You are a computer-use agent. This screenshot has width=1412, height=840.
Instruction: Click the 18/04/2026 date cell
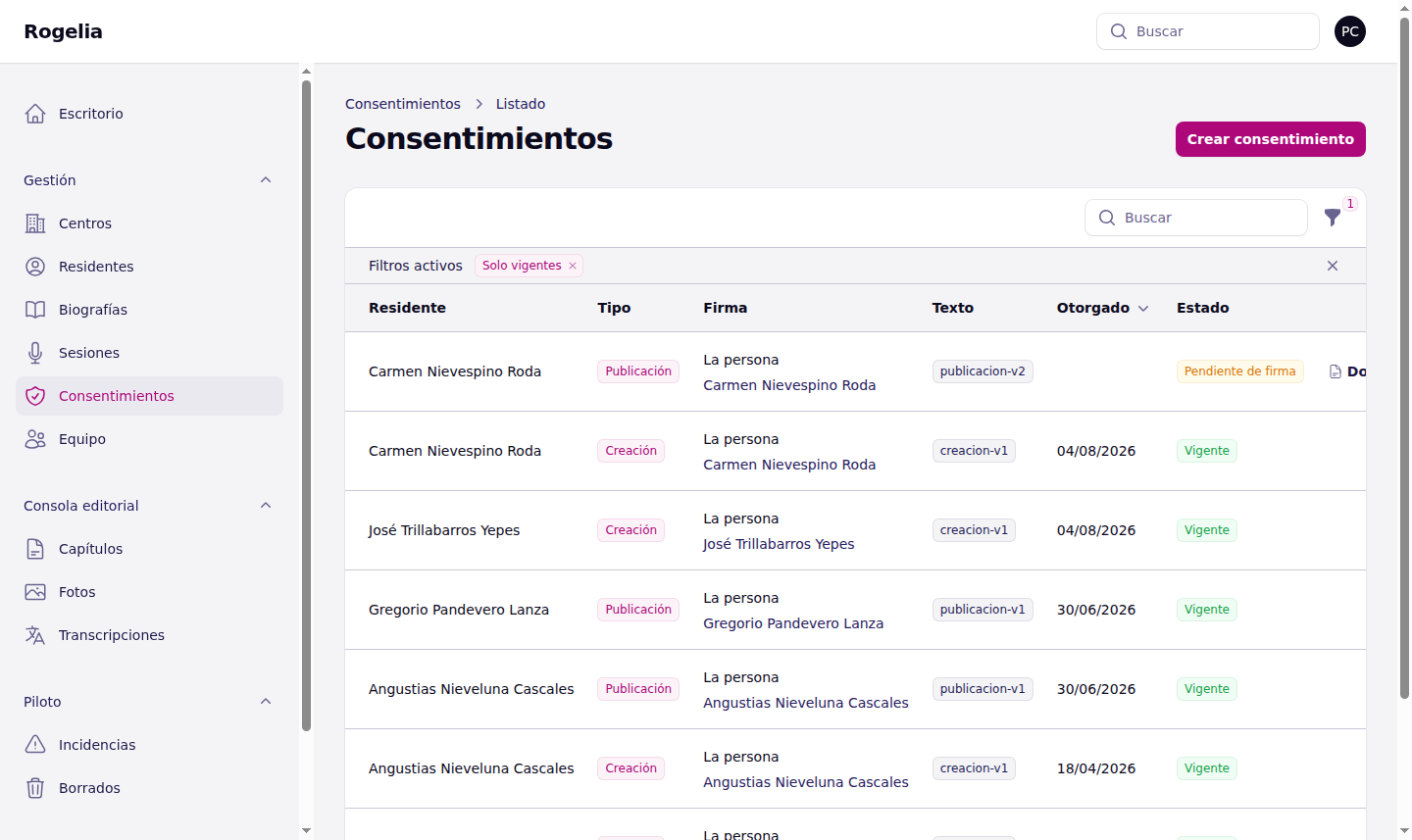pyautogui.click(x=1096, y=768)
